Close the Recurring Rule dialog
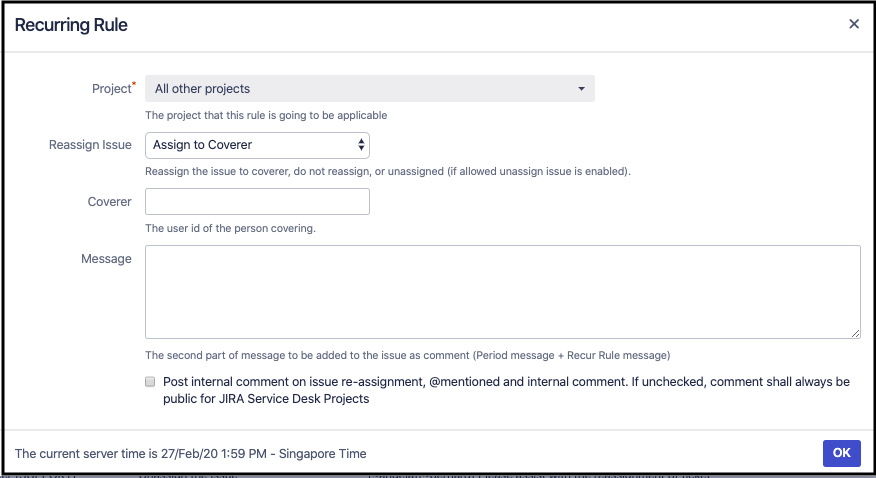 click(x=854, y=24)
